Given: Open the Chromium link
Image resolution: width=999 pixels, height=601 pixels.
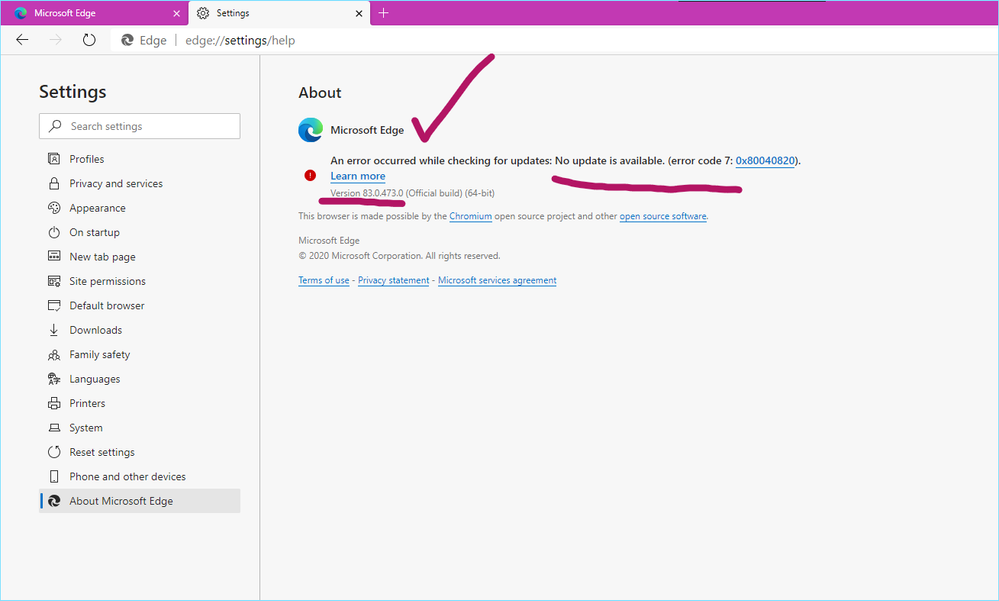Looking at the screenshot, I should click(470, 216).
